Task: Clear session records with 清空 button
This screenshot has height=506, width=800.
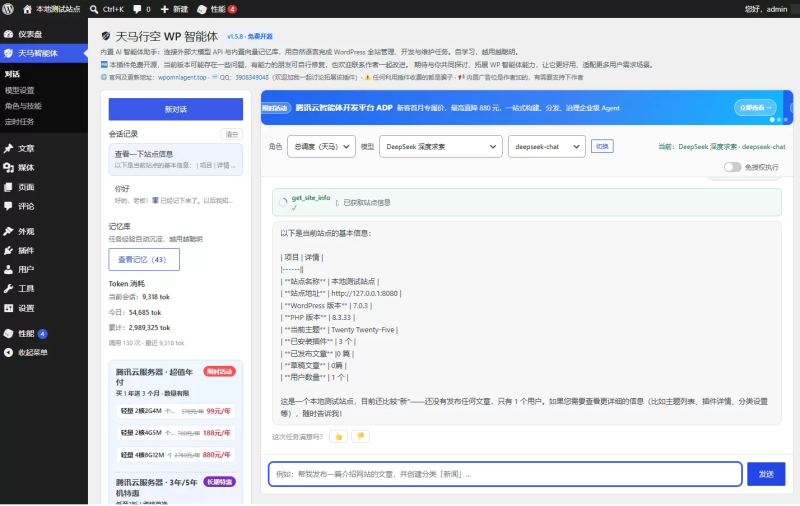Action: click(232, 134)
